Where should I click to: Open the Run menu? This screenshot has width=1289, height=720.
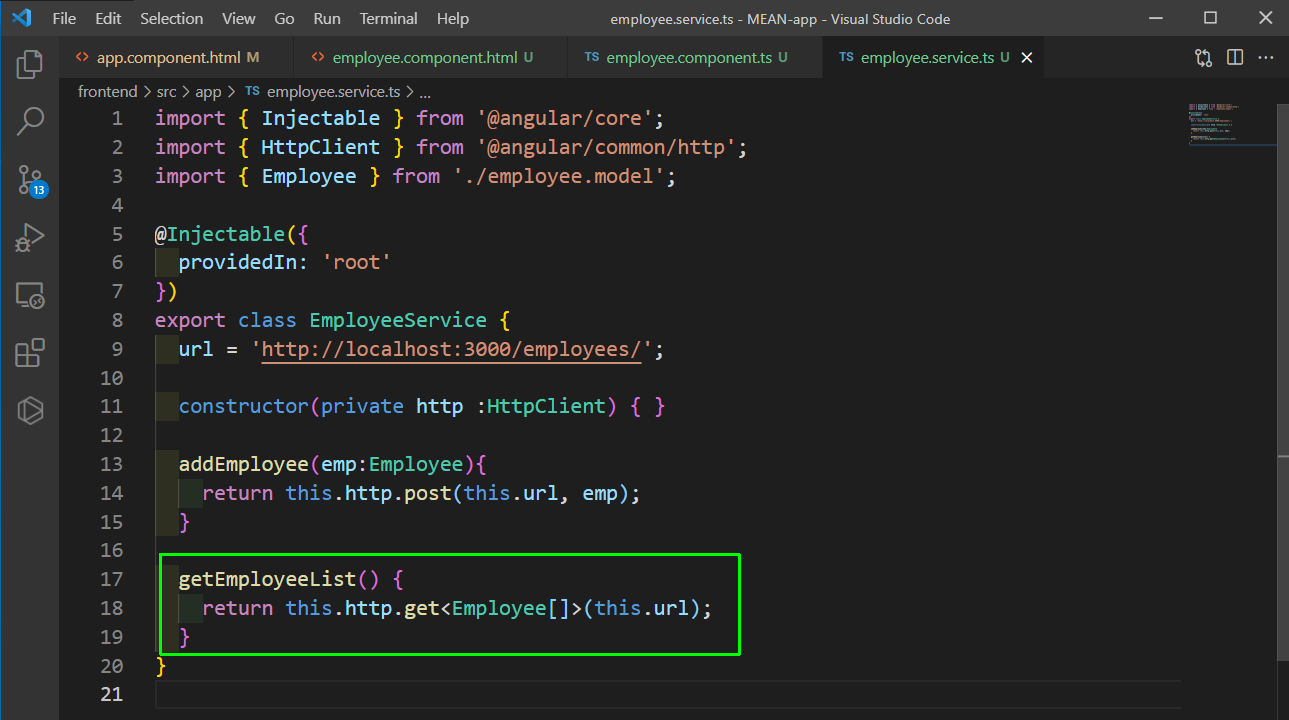click(x=326, y=19)
